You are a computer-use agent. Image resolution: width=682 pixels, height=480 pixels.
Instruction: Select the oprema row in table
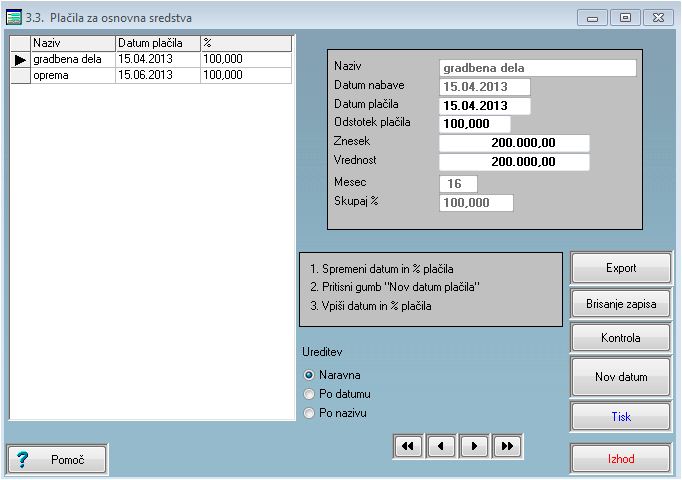tap(72, 75)
